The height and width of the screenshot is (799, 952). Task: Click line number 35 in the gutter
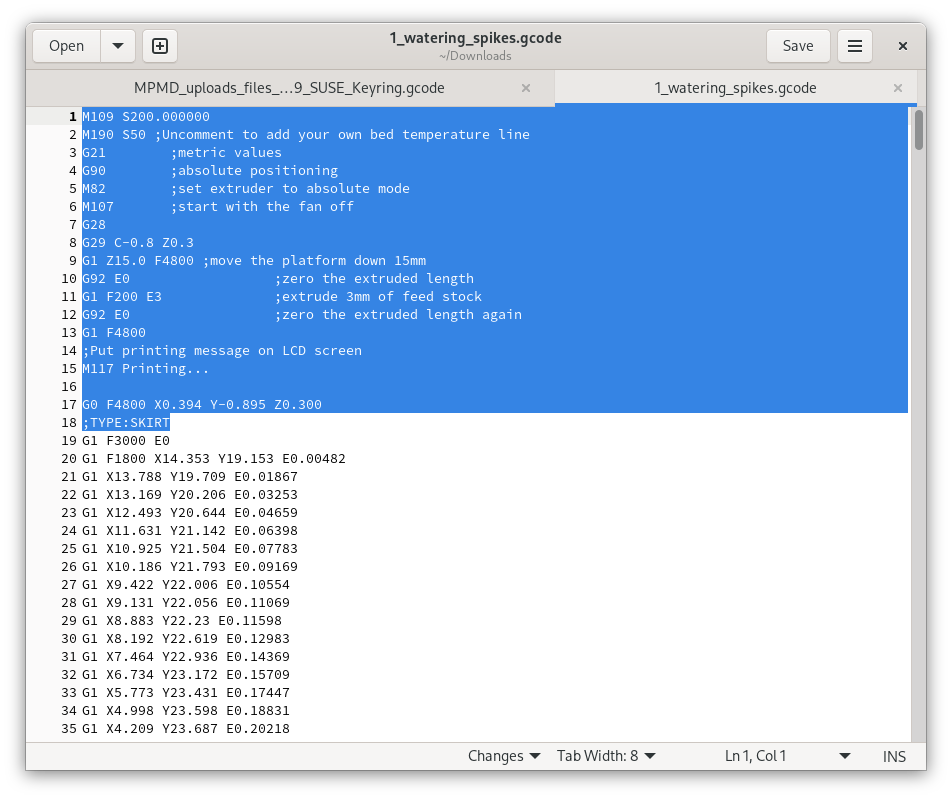point(69,729)
